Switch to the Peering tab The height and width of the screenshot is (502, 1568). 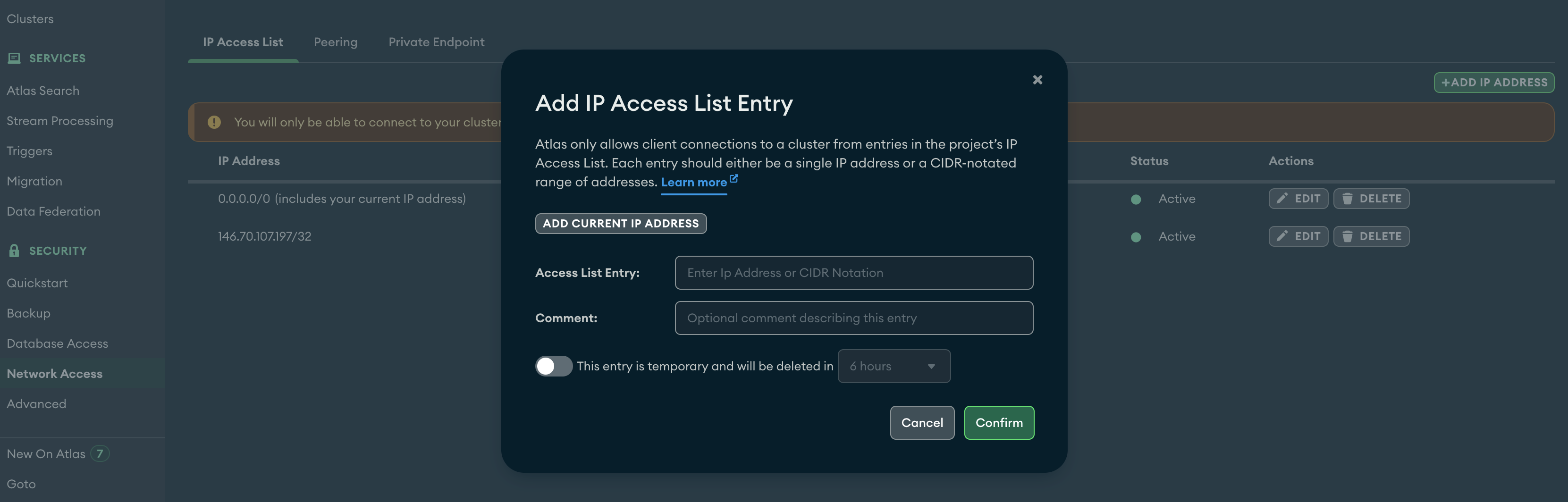coord(336,42)
